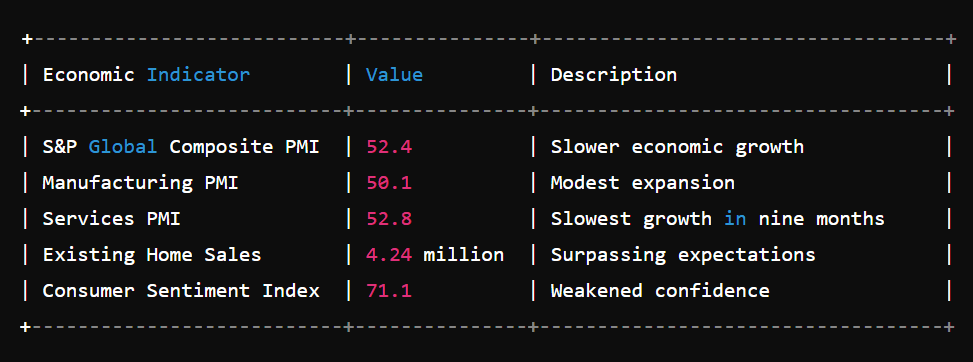Viewport: 973px width, 362px height.
Task: Click 'Modest expansion' description
Action: [x=643, y=183]
